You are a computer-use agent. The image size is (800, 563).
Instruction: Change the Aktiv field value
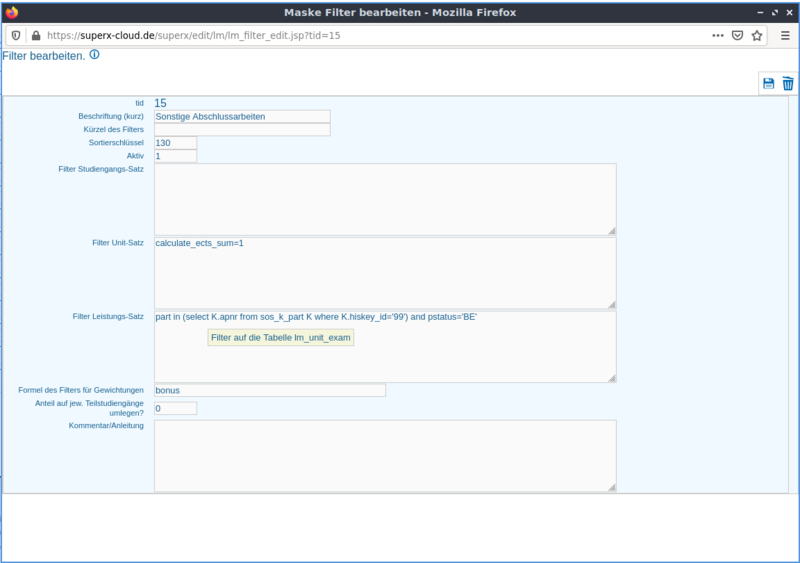coord(176,156)
